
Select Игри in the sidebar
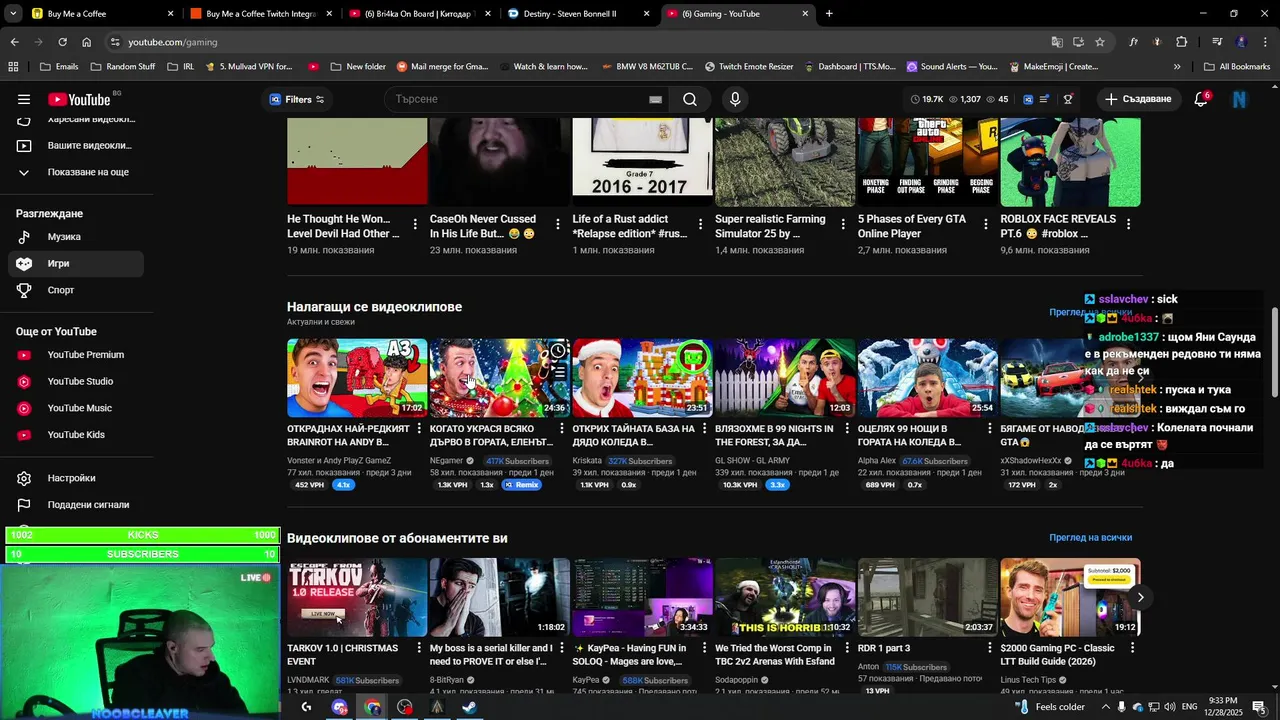(76, 264)
